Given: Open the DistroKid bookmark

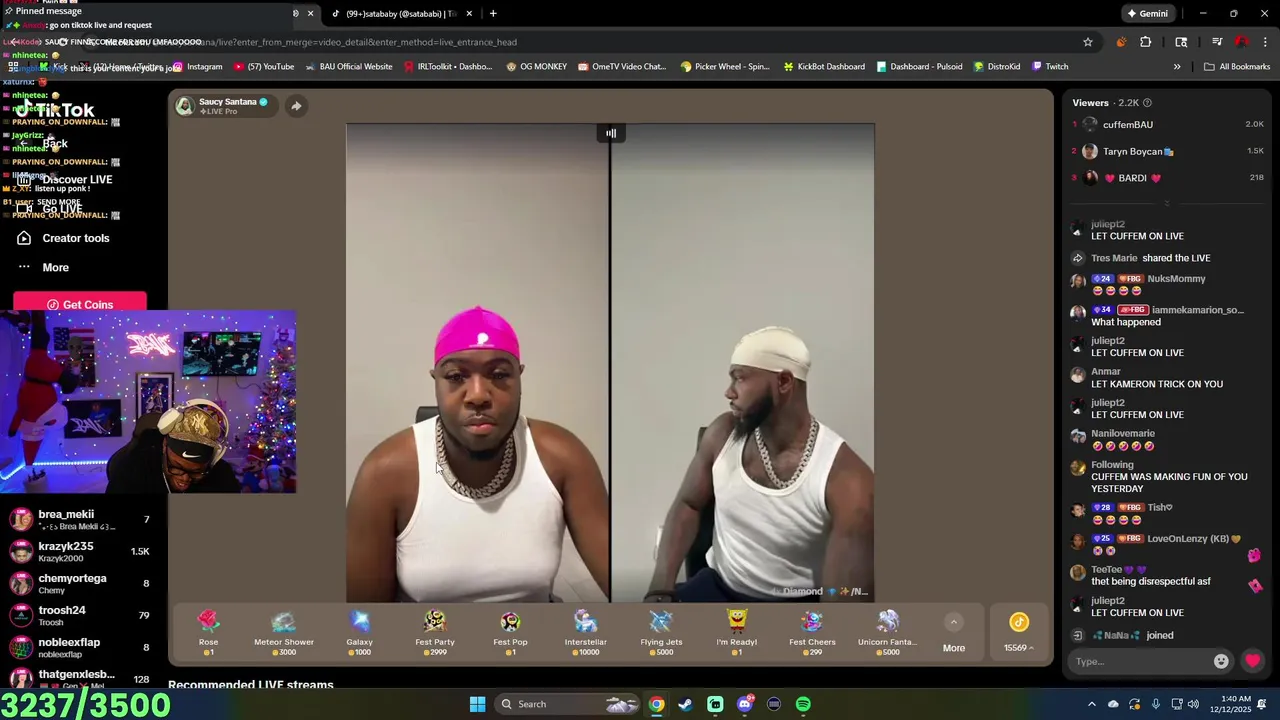Looking at the screenshot, I should pos(995,67).
